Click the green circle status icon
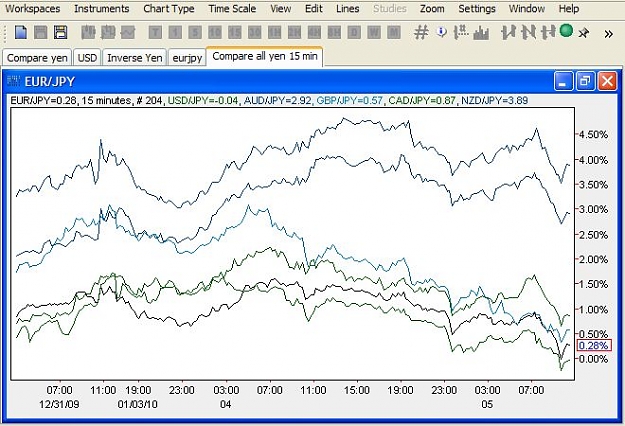625x426 pixels. click(x=566, y=30)
